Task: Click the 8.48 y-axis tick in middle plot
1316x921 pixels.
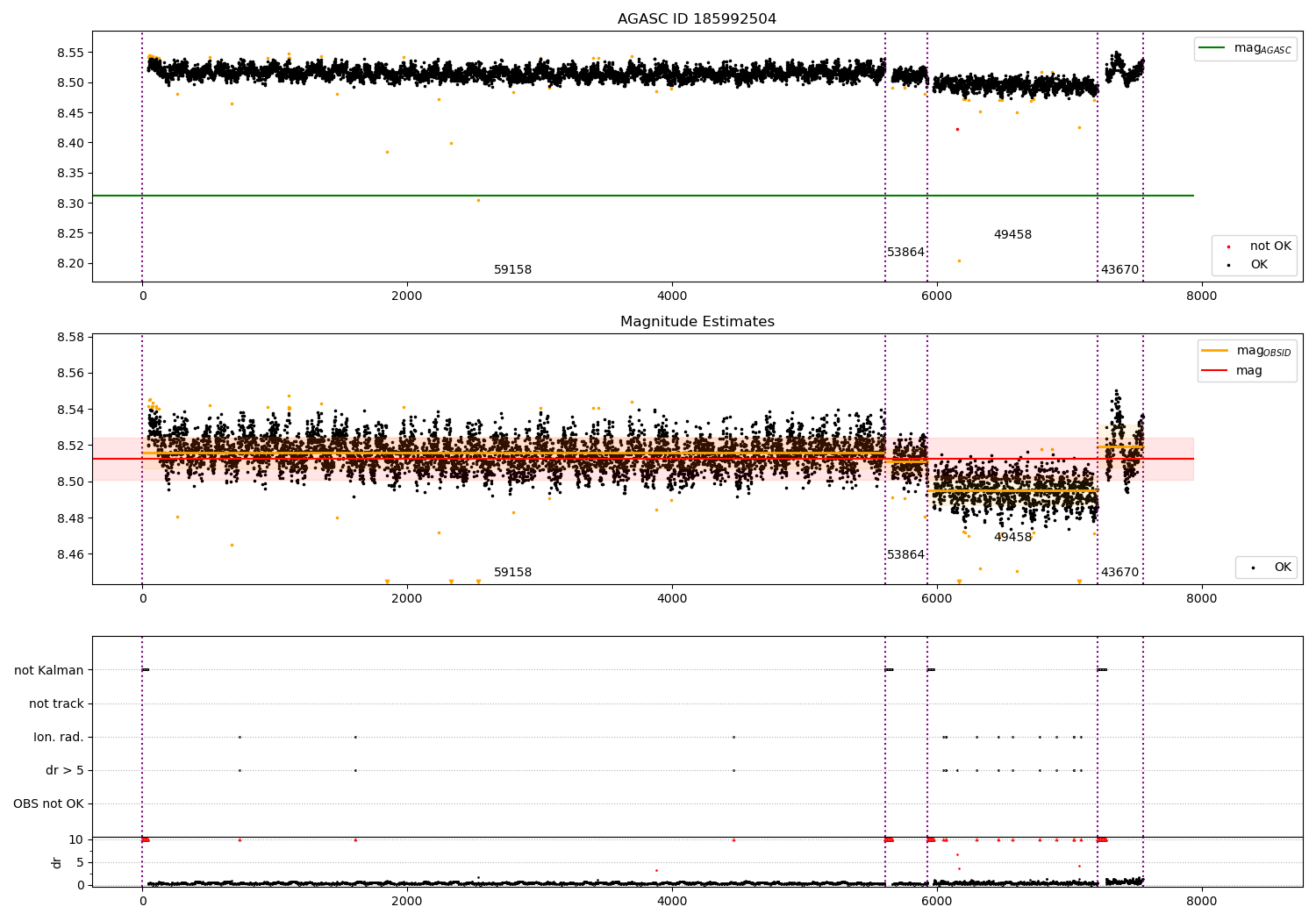Action: pos(70,518)
